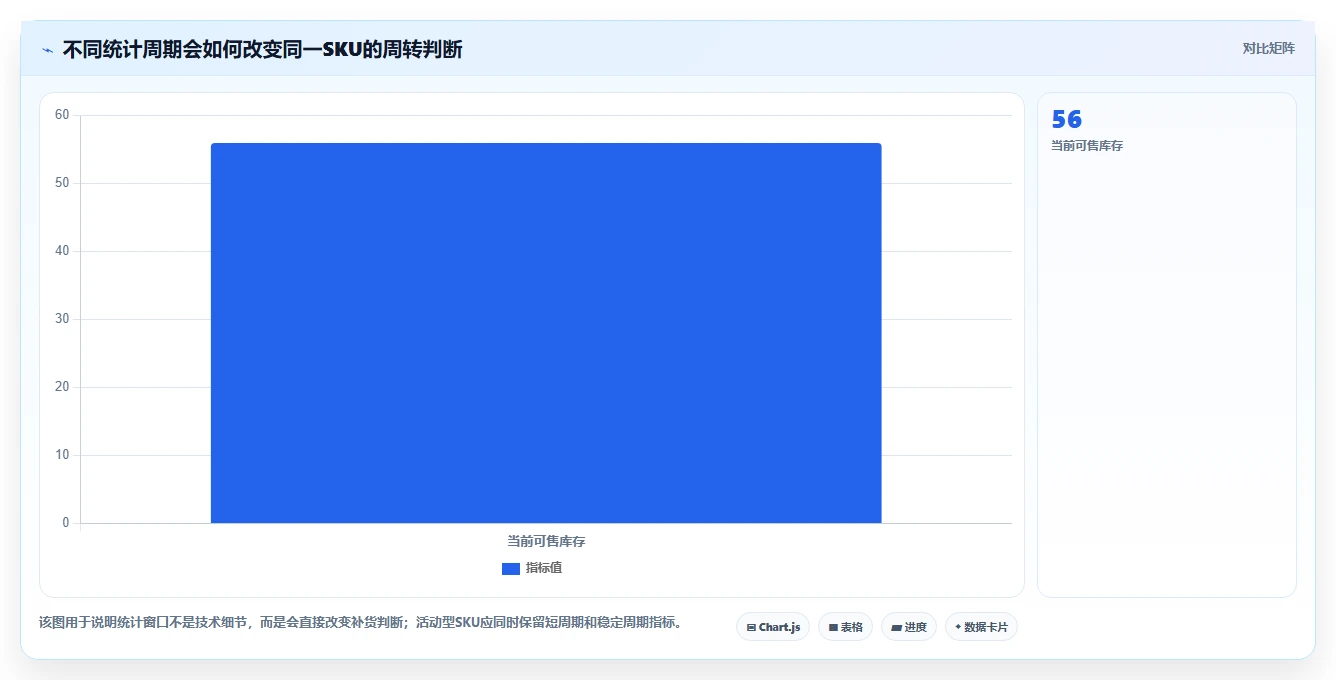Viewport: 1336px width, 680px height.
Task: Click the description text starting 该图用于说明
Action: pyautogui.click(x=361, y=622)
